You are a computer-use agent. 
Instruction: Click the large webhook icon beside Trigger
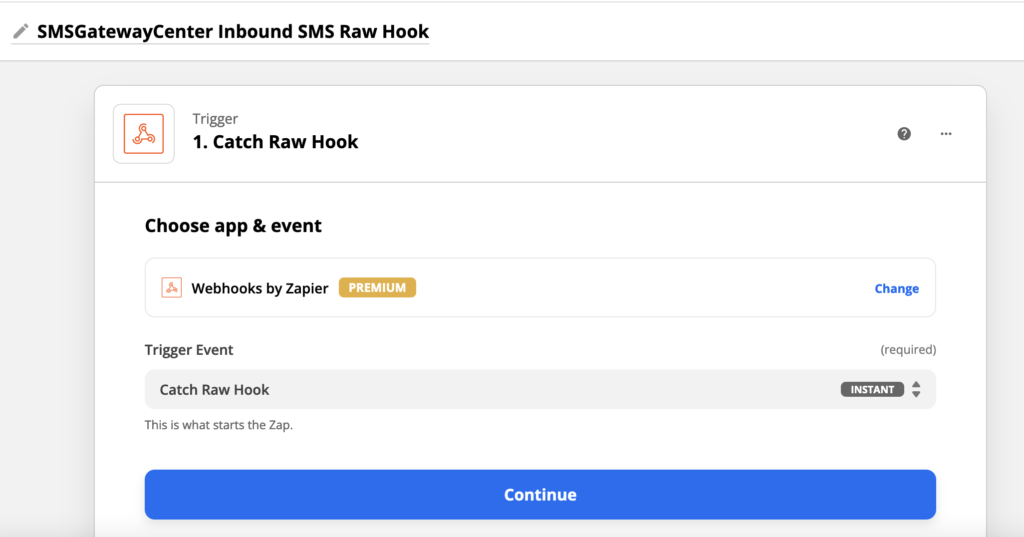coord(144,134)
